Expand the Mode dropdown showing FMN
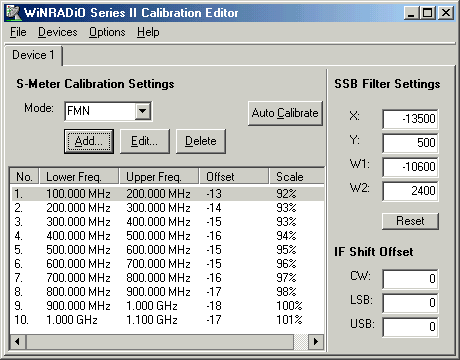Screen dimensions: 460x360 (143, 111)
